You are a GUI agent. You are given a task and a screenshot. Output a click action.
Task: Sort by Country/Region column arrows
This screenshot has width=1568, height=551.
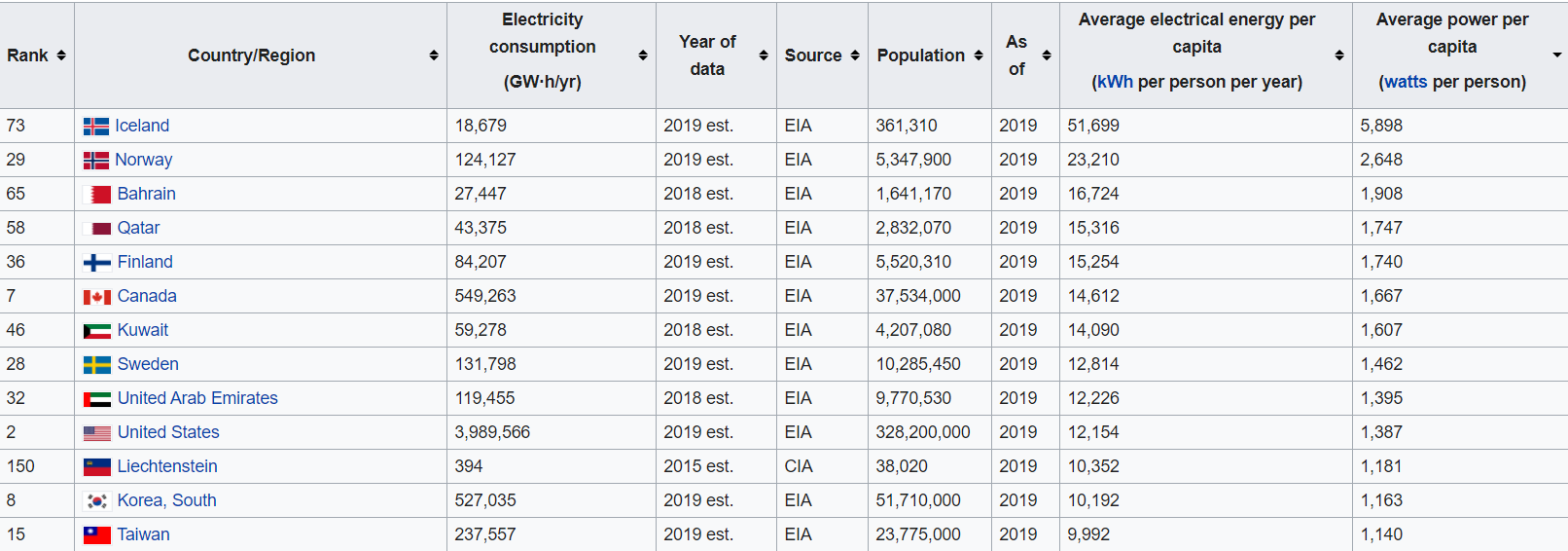(434, 55)
